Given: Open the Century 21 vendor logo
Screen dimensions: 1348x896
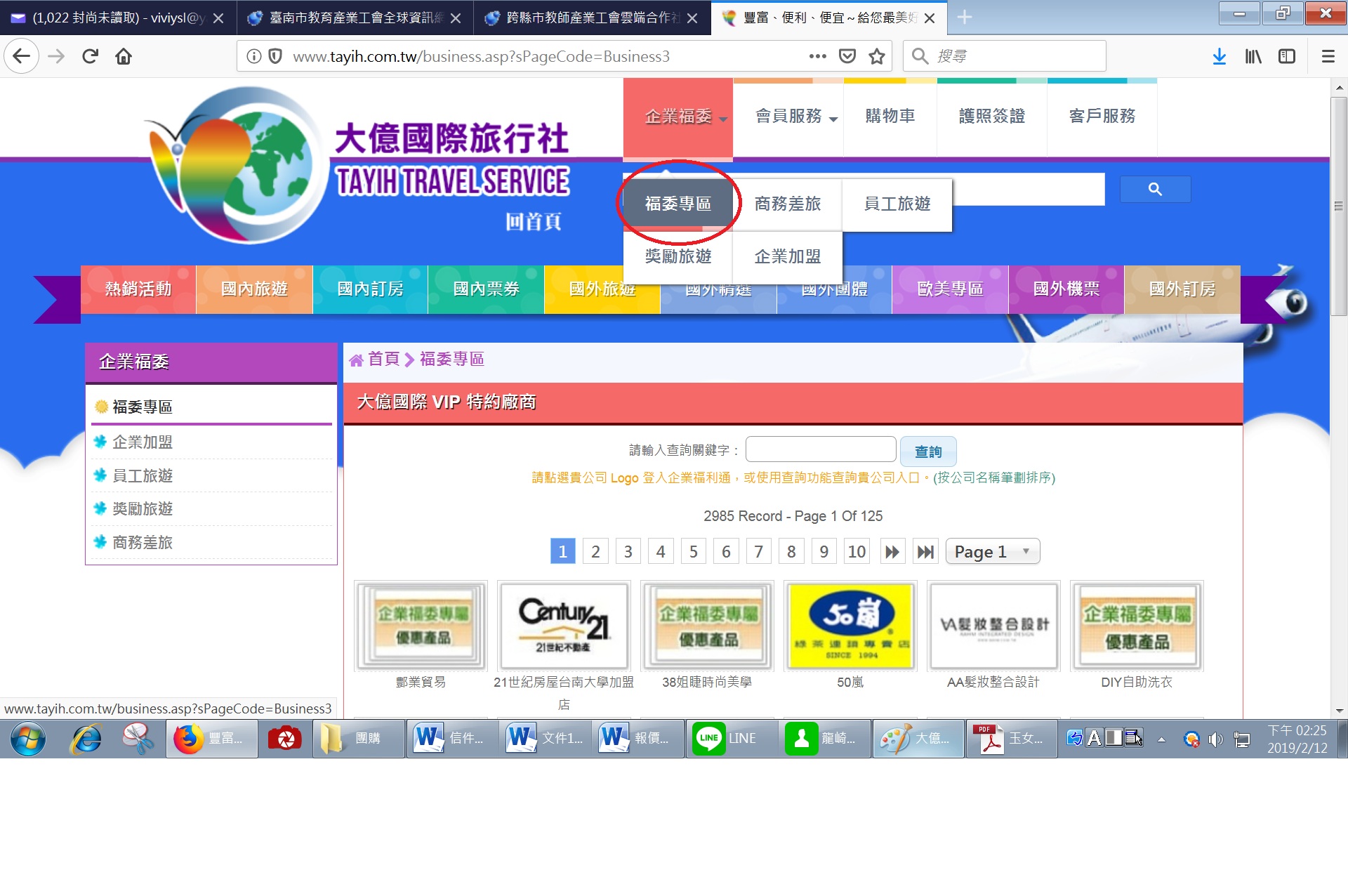Looking at the screenshot, I should click(x=563, y=626).
